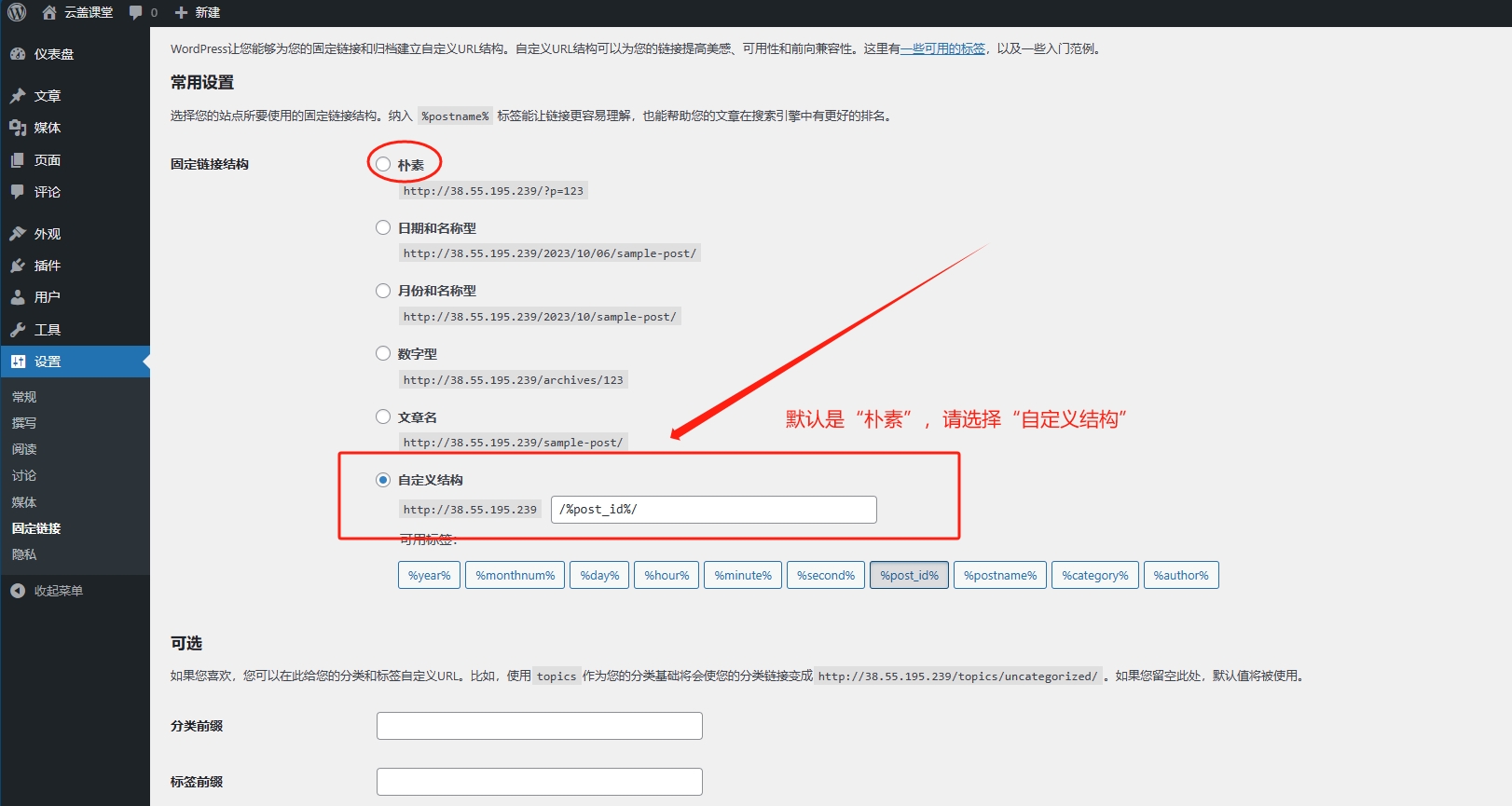Click the 仪表盘 dashboard icon
The image size is (1512, 806).
click(x=18, y=54)
